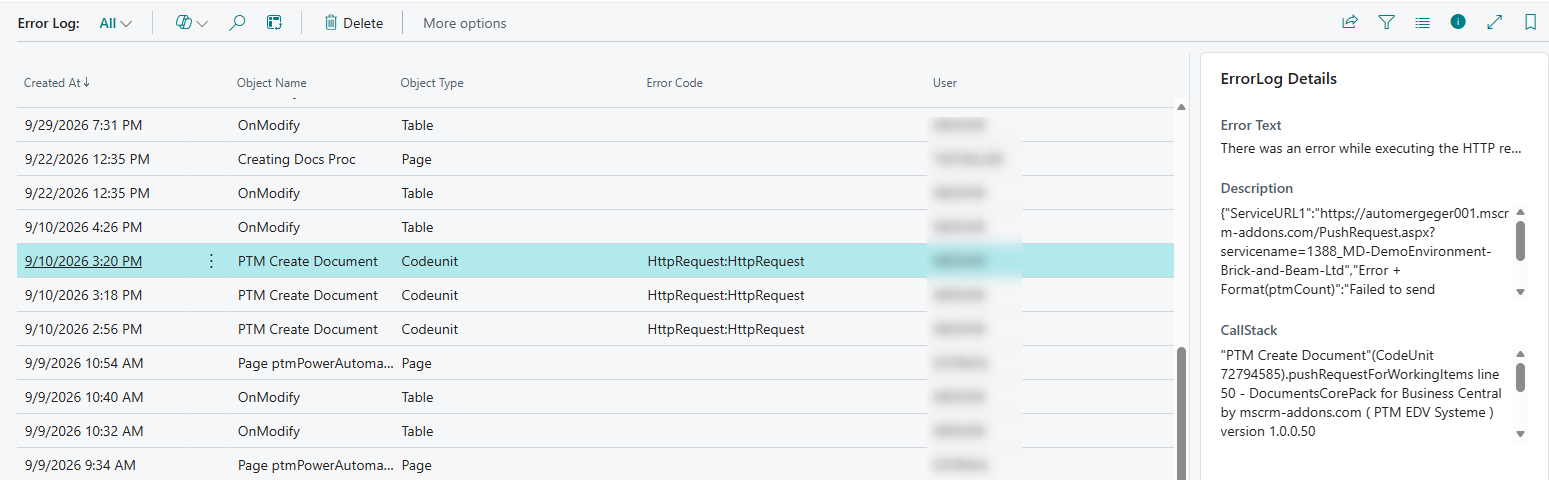Click the ErrorLog Details heading
Viewport: 1549px width, 480px height.
tap(1279, 79)
